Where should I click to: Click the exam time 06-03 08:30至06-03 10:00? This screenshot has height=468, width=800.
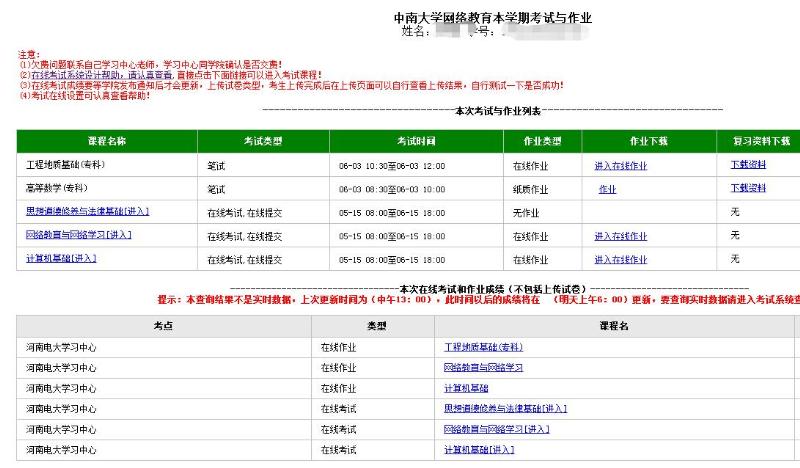point(392,189)
